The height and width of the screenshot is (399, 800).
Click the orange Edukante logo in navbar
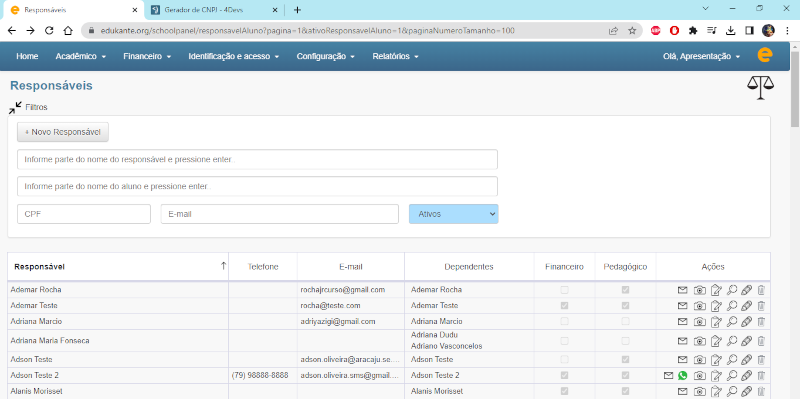764,55
